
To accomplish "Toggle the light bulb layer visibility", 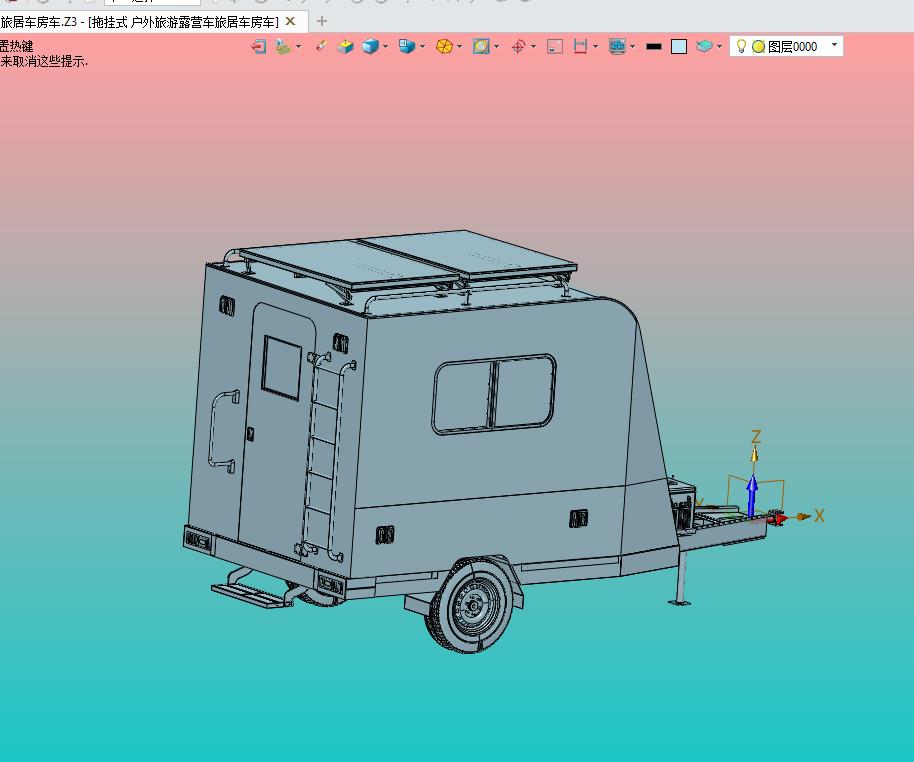I will tap(741, 46).
